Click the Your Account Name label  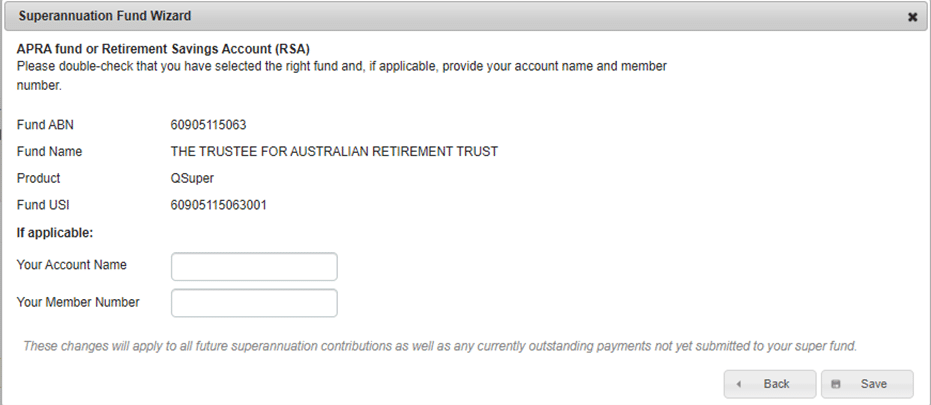pyautogui.click(x=72, y=265)
